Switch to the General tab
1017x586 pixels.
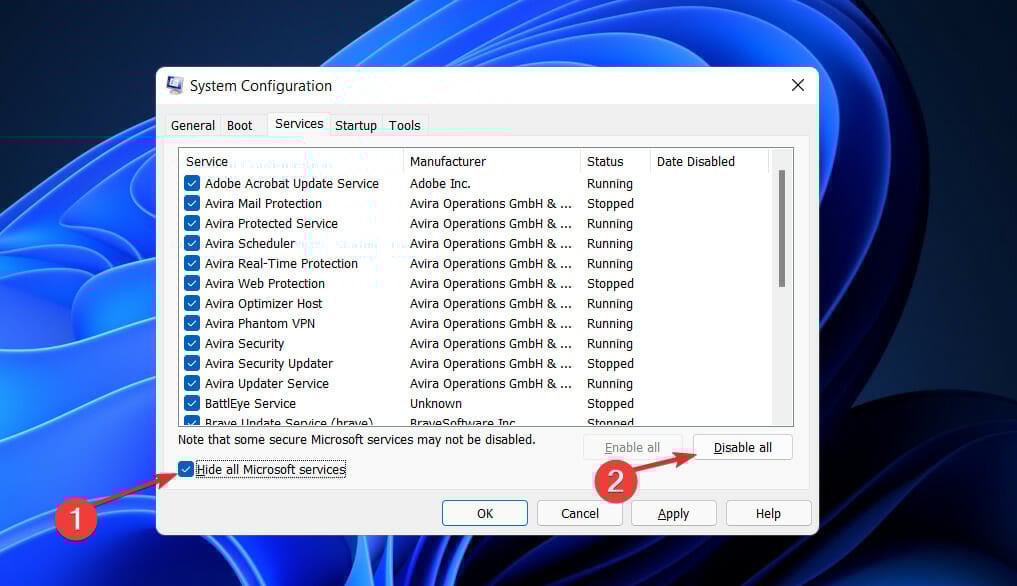click(x=193, y=125)
